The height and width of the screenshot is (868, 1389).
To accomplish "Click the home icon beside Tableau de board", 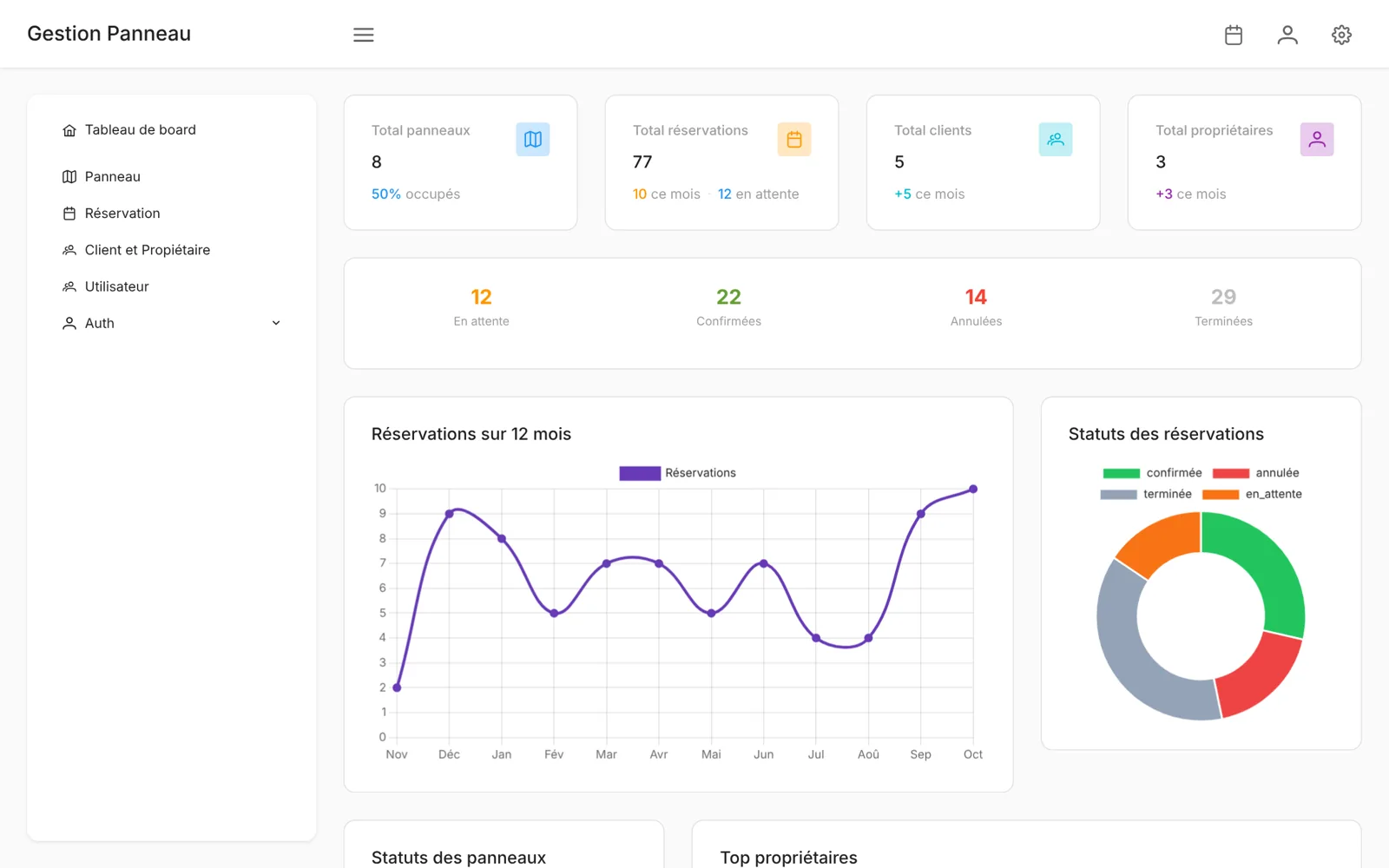I will click(x=69, y=130).
